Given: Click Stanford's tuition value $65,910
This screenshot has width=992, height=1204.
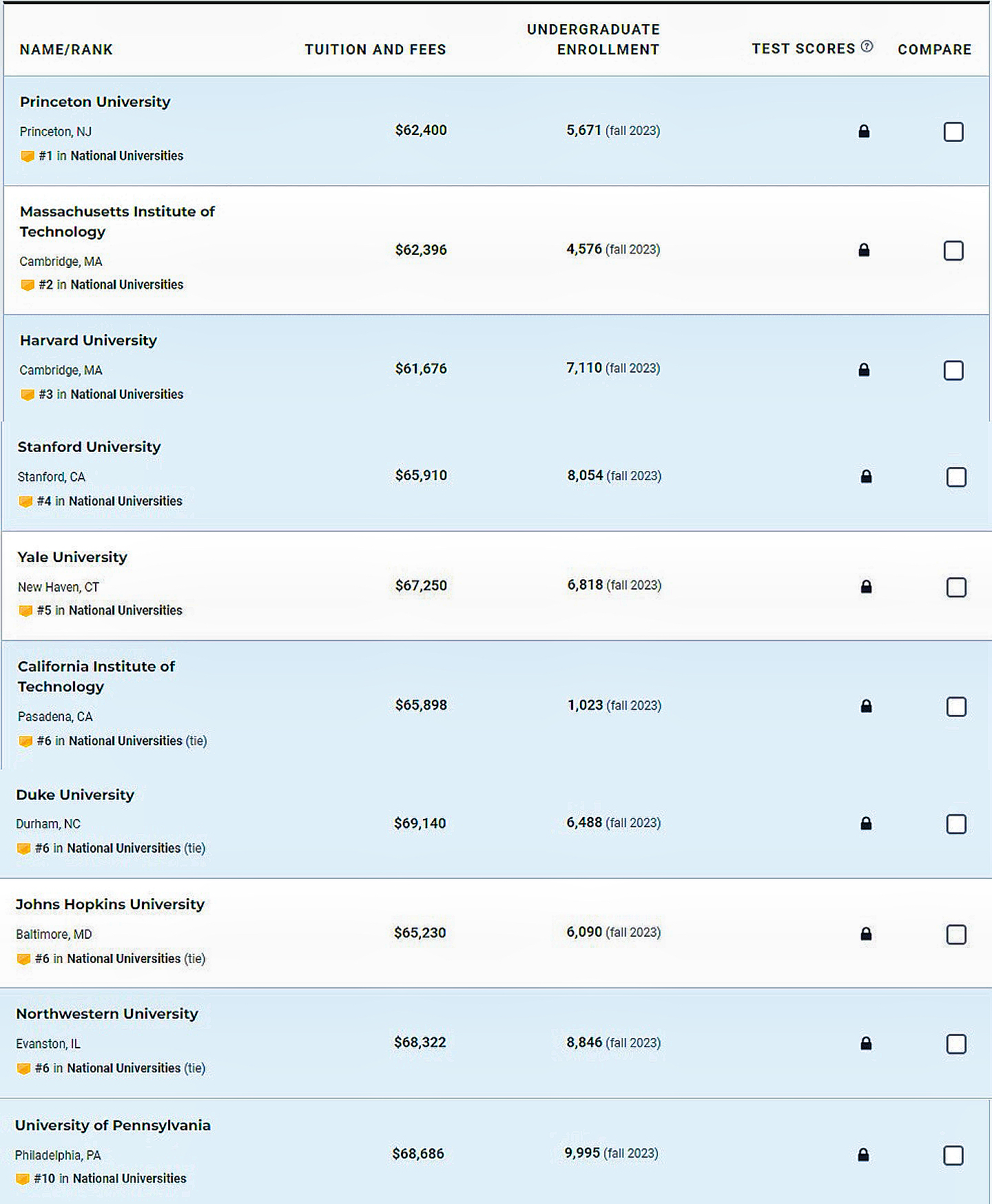Looking at the screenshot, I should [x=421, y=475].
